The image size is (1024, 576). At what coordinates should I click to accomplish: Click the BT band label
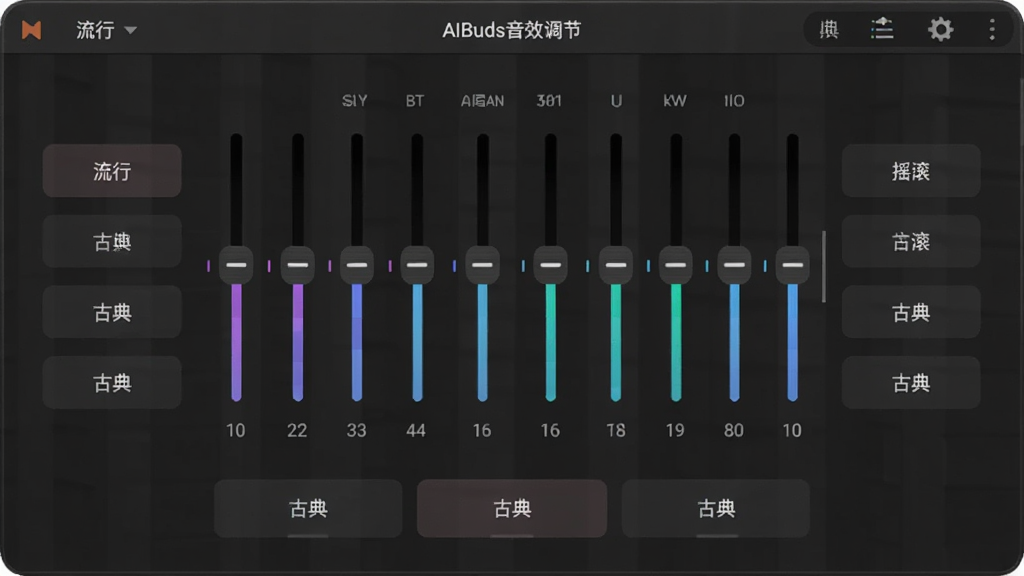click(415, 101)
